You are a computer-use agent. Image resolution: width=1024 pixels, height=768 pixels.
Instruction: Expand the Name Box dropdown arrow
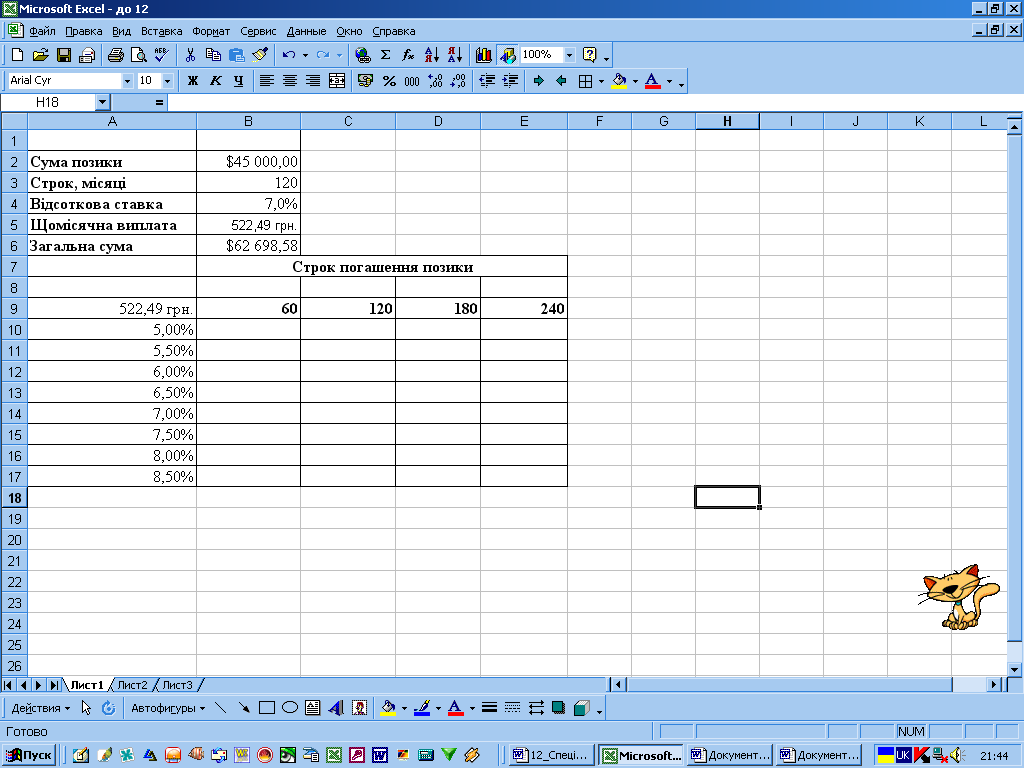tap(103, 103)
